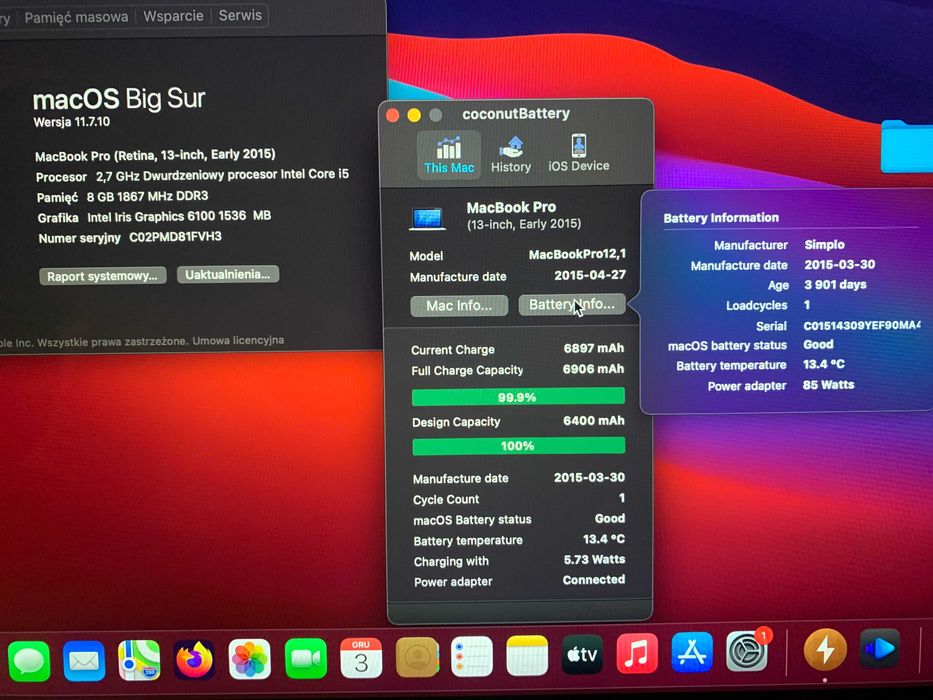This screenshot has height=700, width=933.
Task: Click the coconutBattery lightning icon in Dock
Action: (x=825, y=649)
